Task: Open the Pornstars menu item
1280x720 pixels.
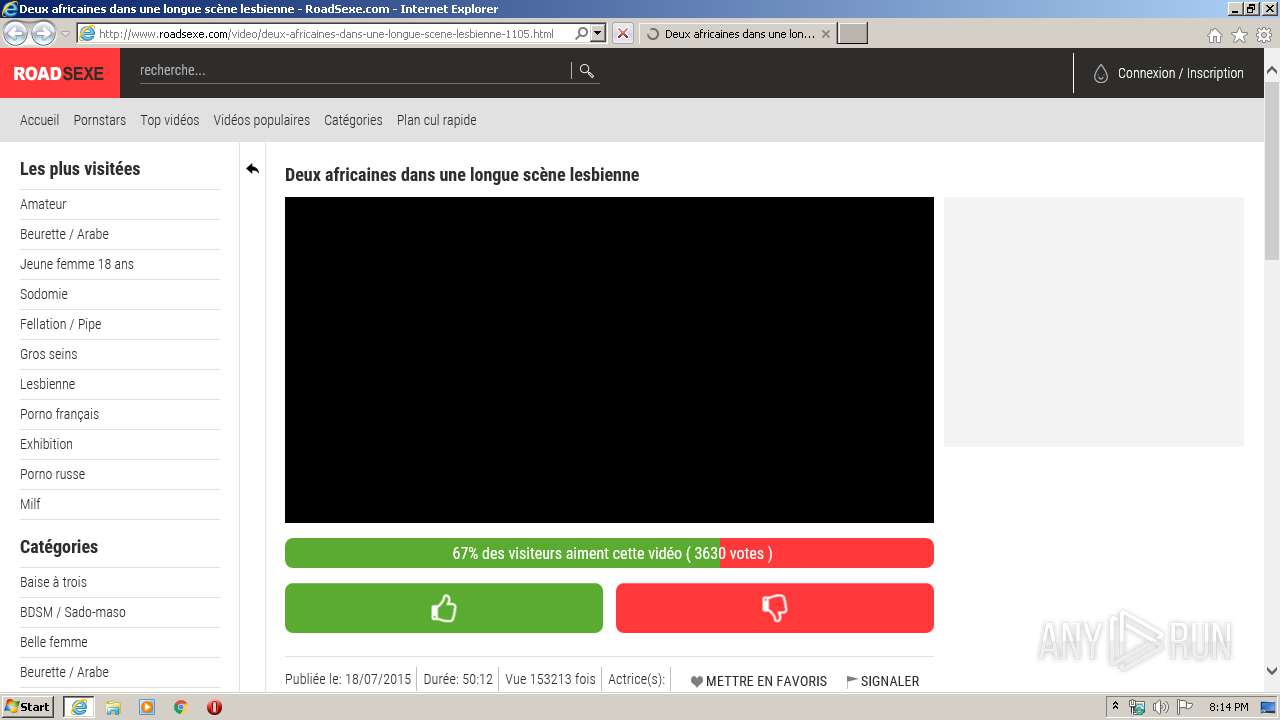Action: [x=99, y=120]
